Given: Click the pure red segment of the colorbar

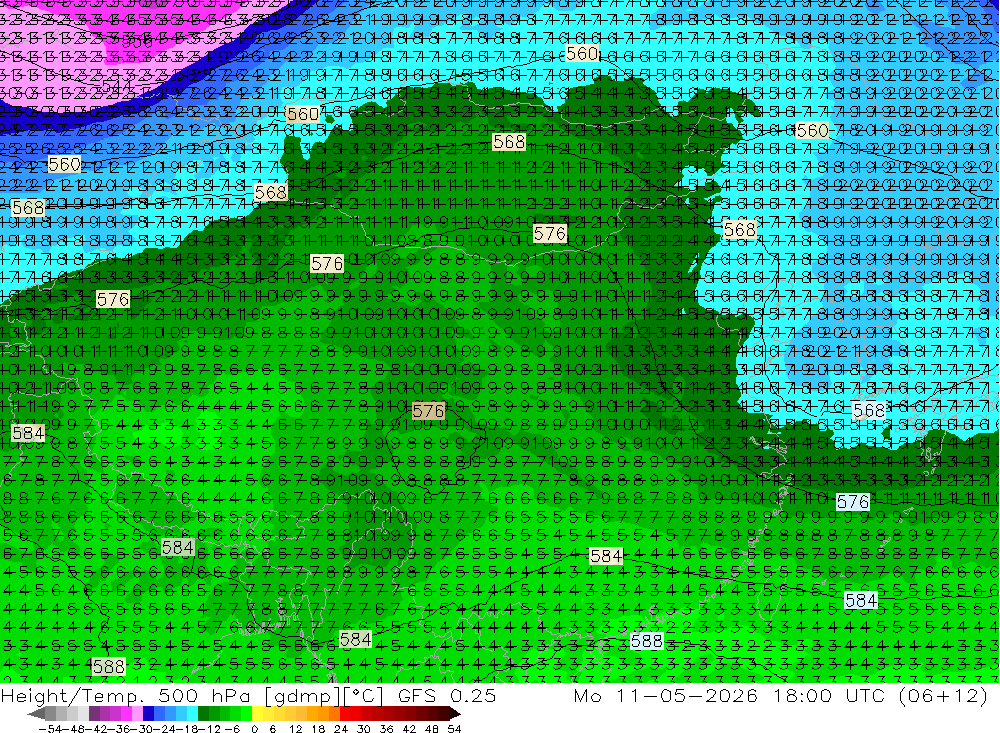Looking at the screenshot, I should 345,713.
